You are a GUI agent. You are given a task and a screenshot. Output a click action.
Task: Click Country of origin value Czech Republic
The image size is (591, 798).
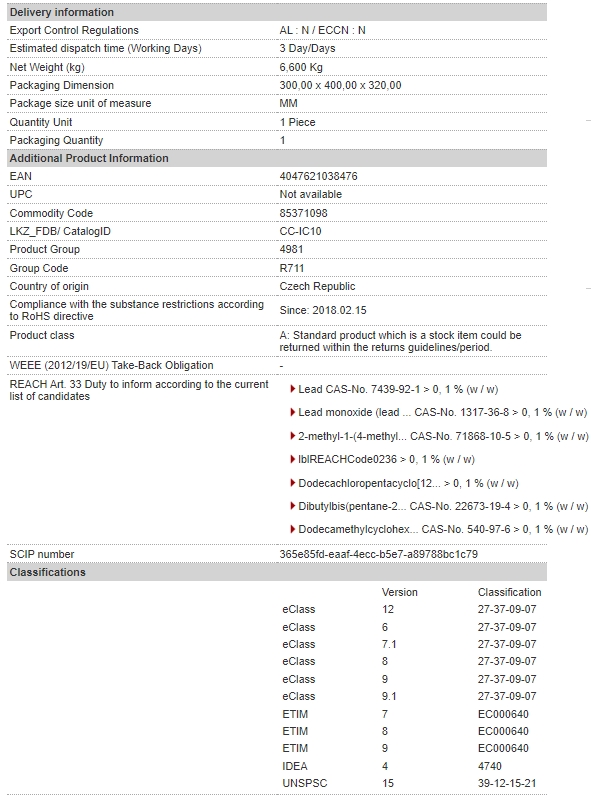pos(317,286)
